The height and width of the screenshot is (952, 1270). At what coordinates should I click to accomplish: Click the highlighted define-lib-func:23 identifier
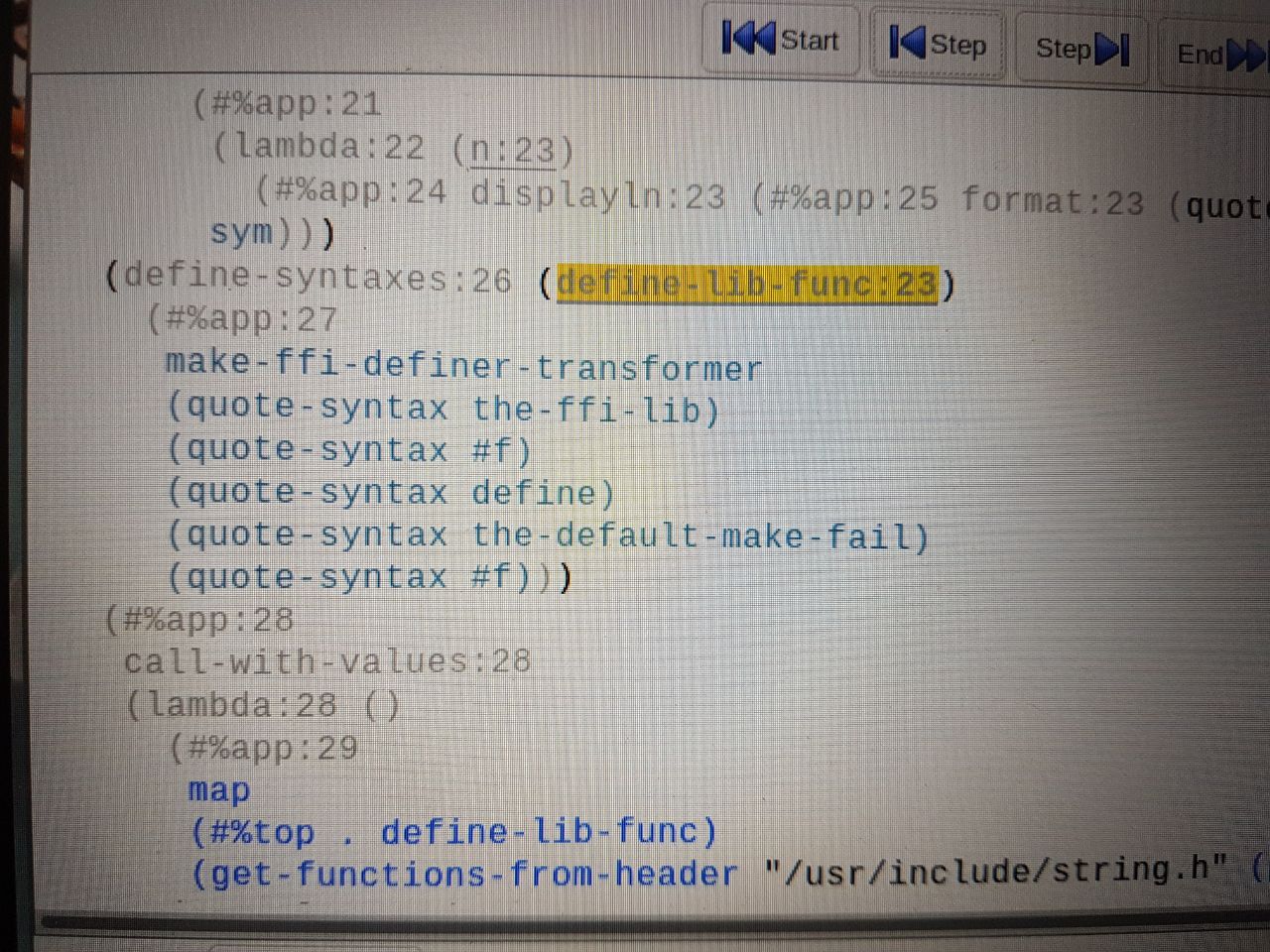coord(747,285)
